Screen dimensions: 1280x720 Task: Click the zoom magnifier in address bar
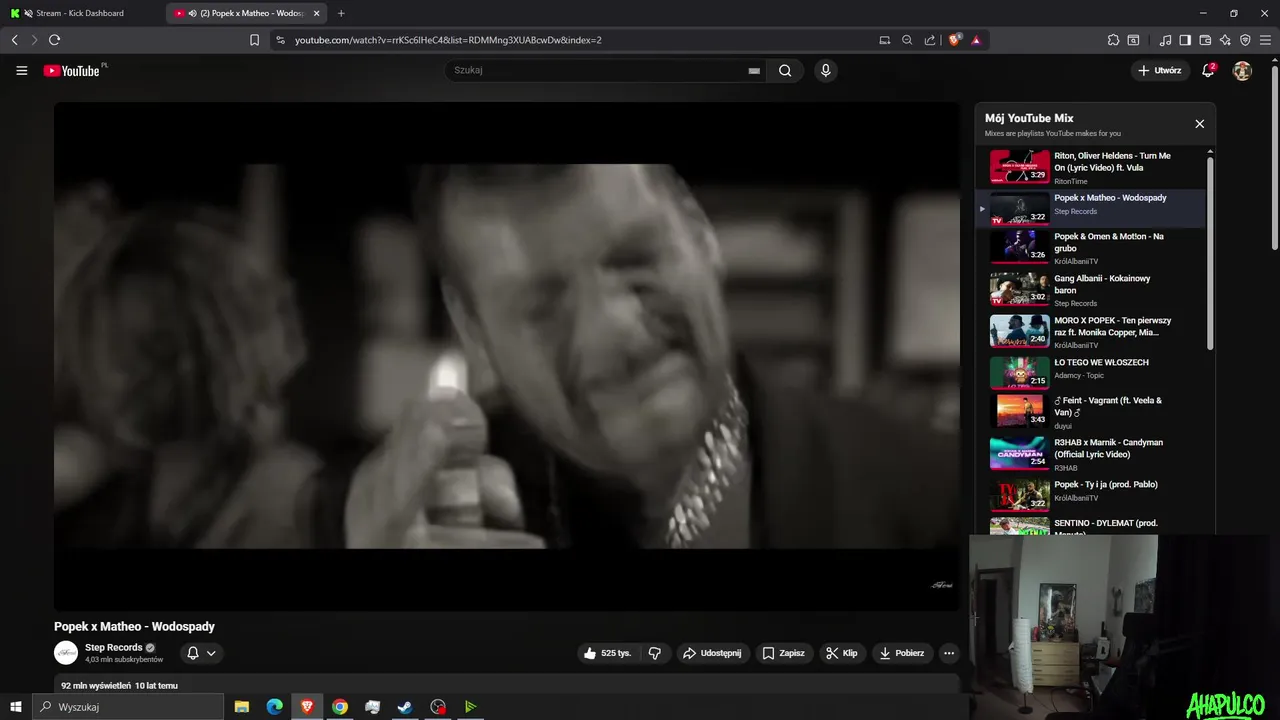coord(907,40)
